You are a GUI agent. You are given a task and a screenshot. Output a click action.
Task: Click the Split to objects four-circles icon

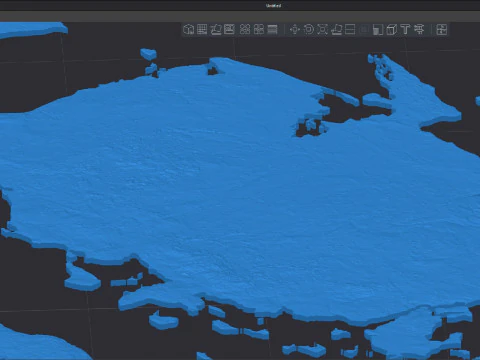coord(245,29)
